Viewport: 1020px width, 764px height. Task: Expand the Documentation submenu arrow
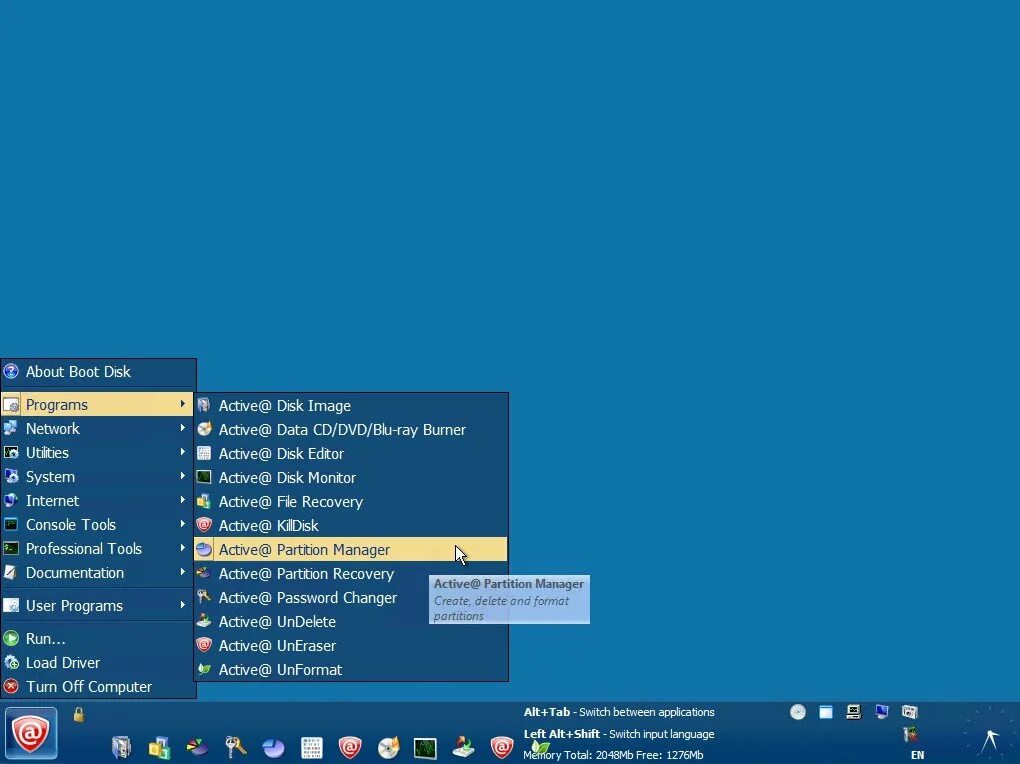[183, 573]
